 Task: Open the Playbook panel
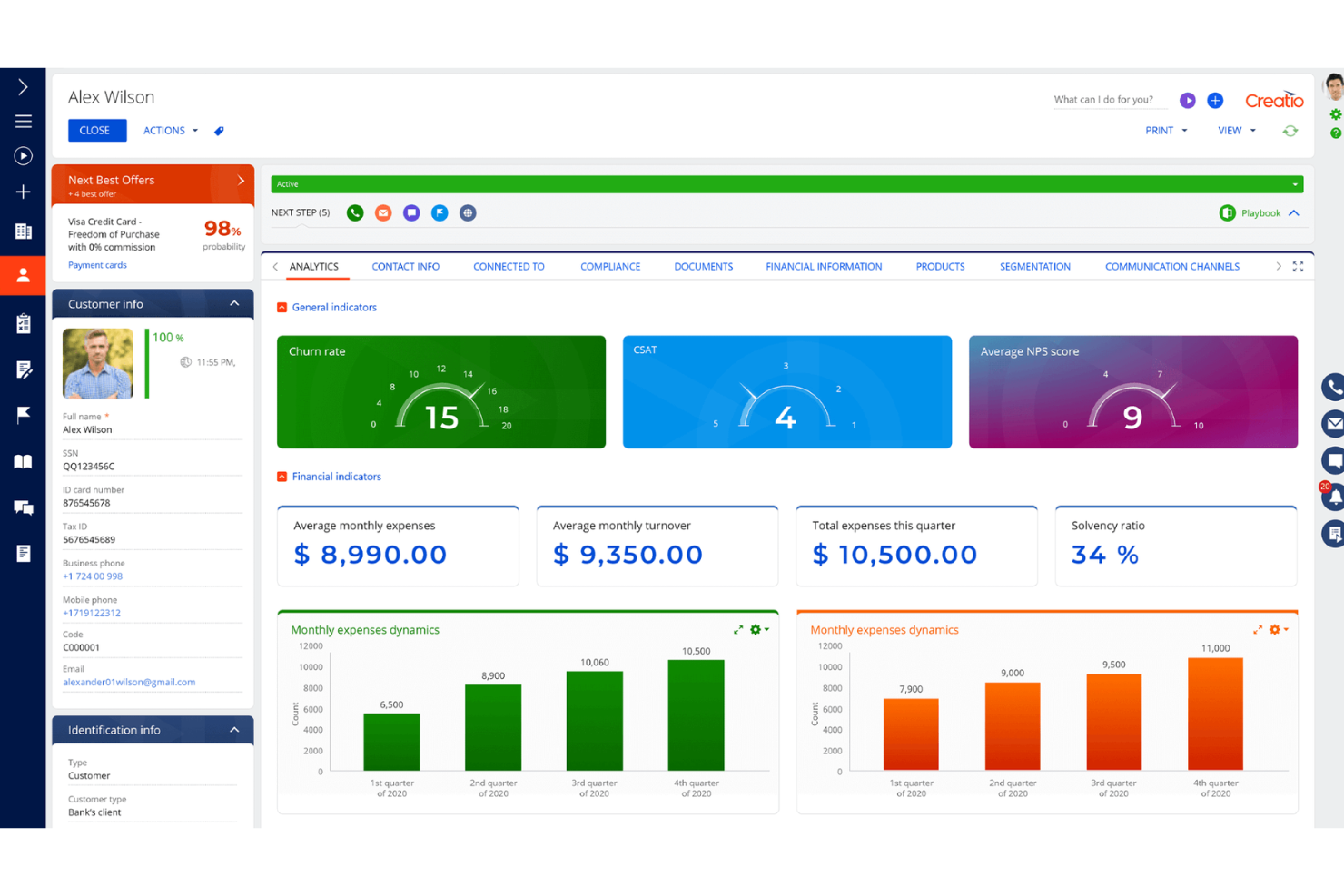pyautogui.click(x=1260, y=212)
